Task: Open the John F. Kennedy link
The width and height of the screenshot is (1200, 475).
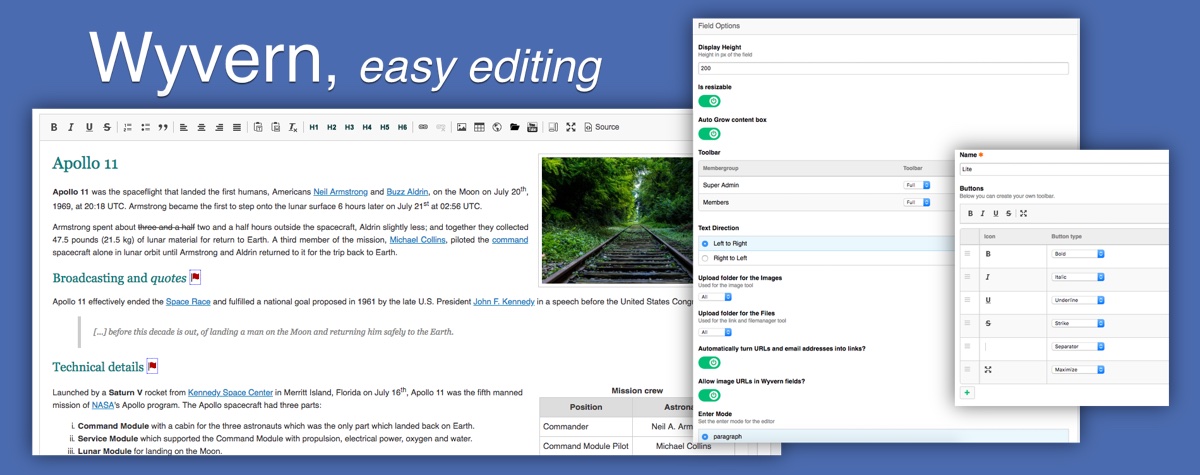Action: pyautogui.click(x=503, y=301)
